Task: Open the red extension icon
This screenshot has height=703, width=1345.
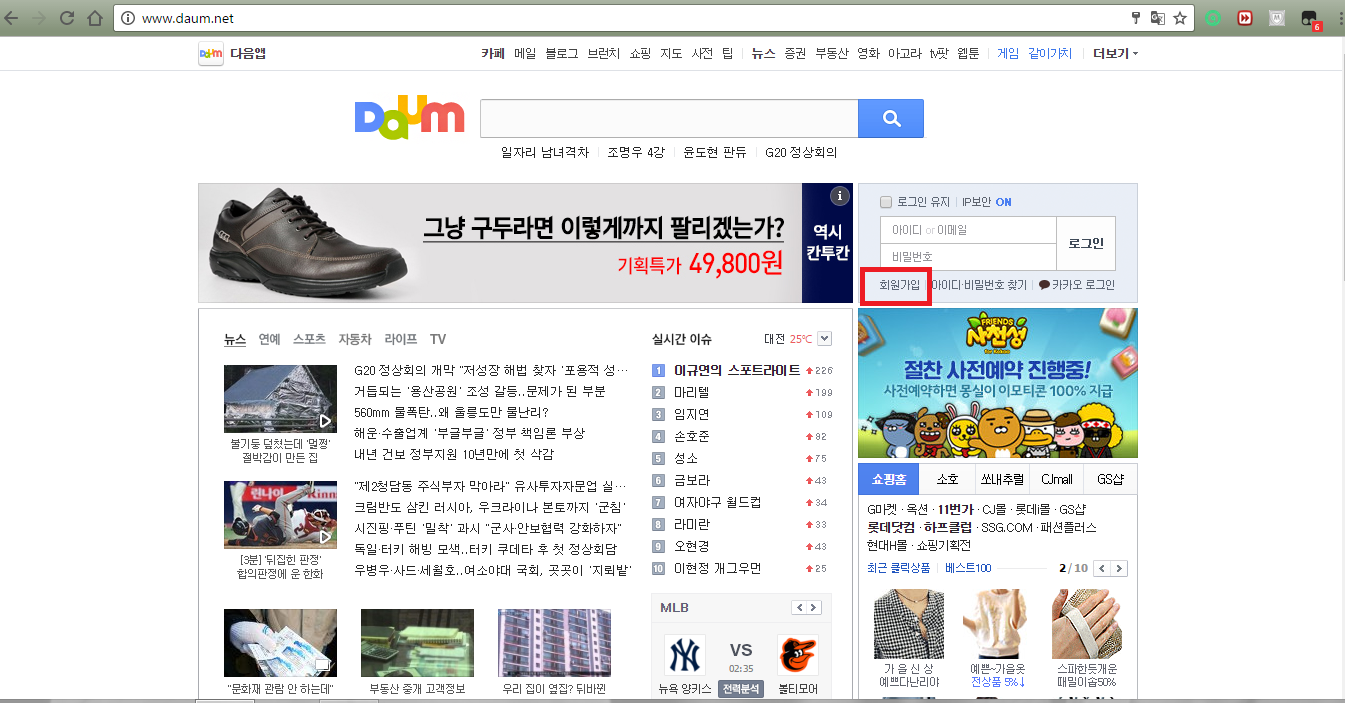Action: click(1245, 18)
